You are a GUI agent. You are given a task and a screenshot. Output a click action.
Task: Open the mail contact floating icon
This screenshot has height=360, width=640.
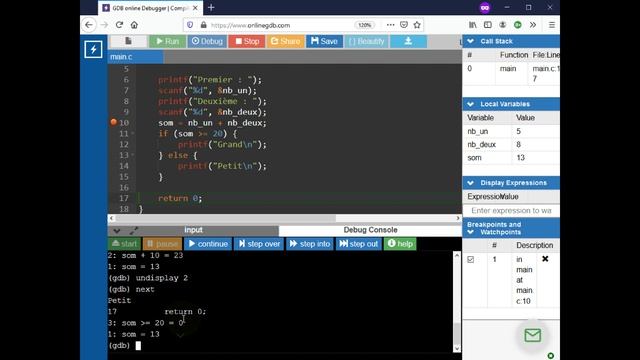pyautogui.click(x=533, y=336)
